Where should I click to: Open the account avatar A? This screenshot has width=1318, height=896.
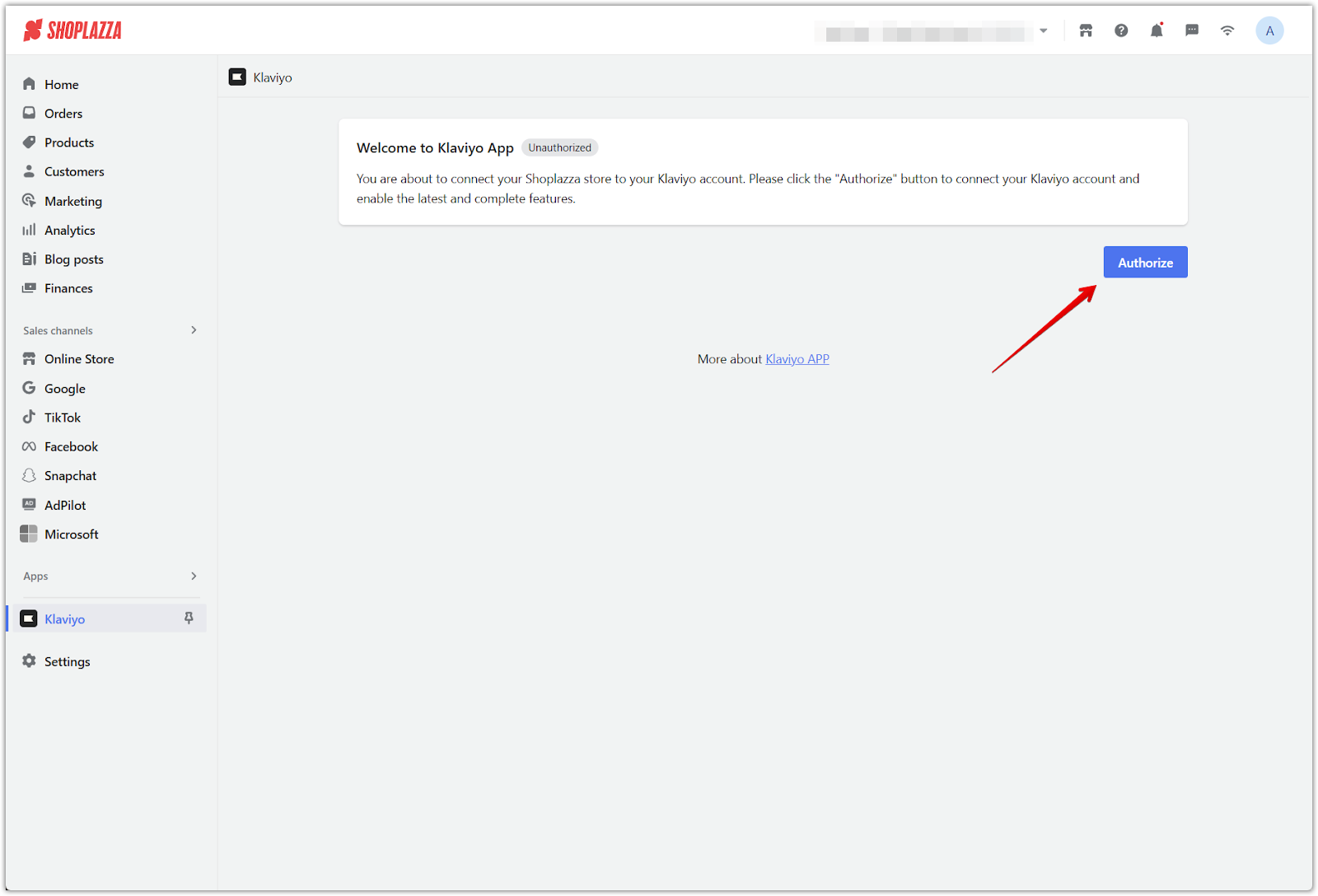coord(1269,30)
